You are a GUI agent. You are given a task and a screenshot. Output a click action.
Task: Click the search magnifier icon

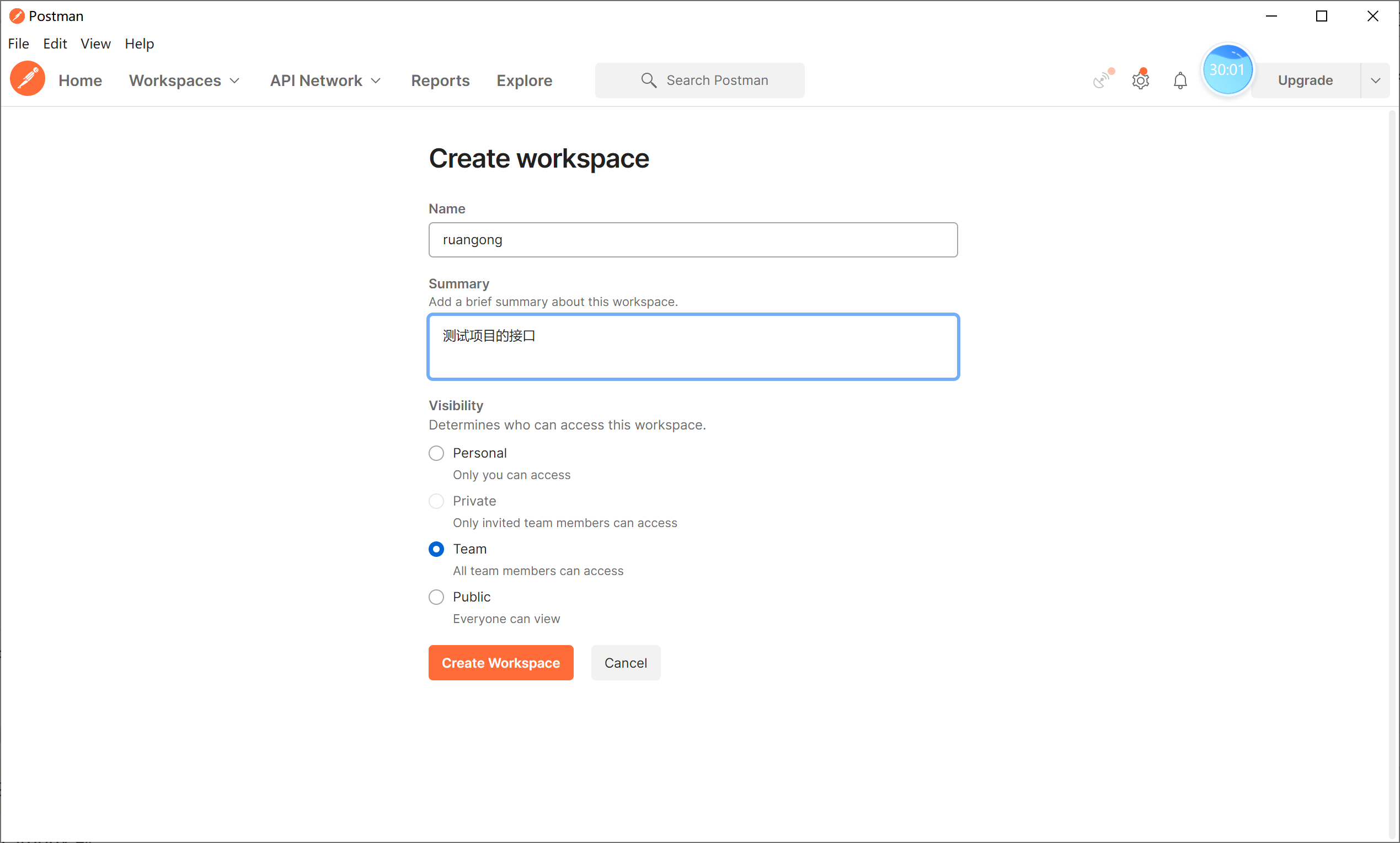point(648,80)
